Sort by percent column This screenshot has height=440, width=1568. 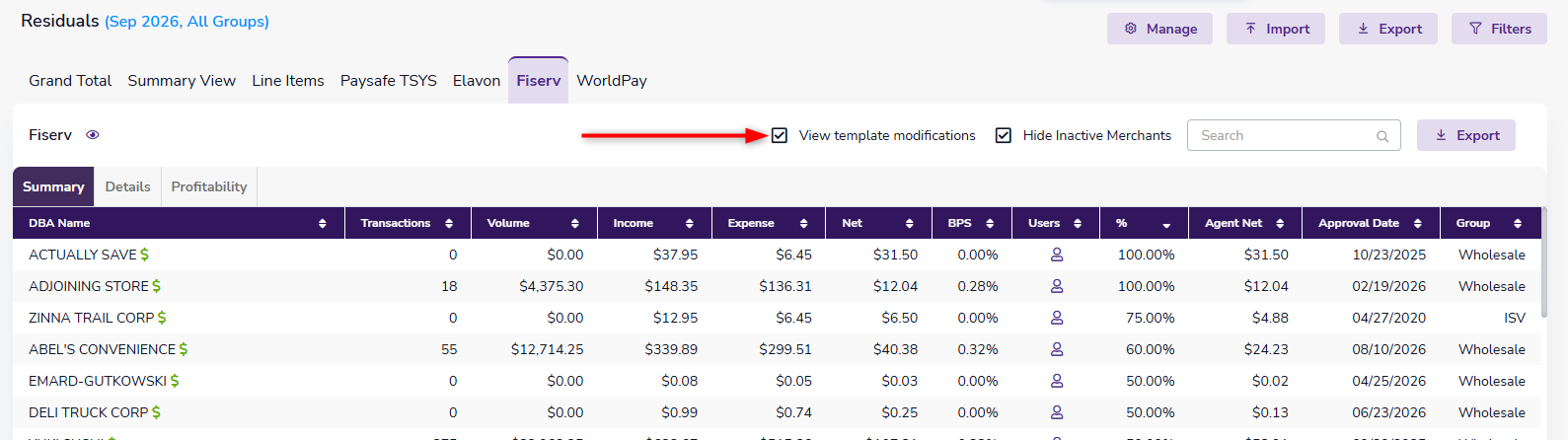pyautogui.click(x=1166, y=225)
